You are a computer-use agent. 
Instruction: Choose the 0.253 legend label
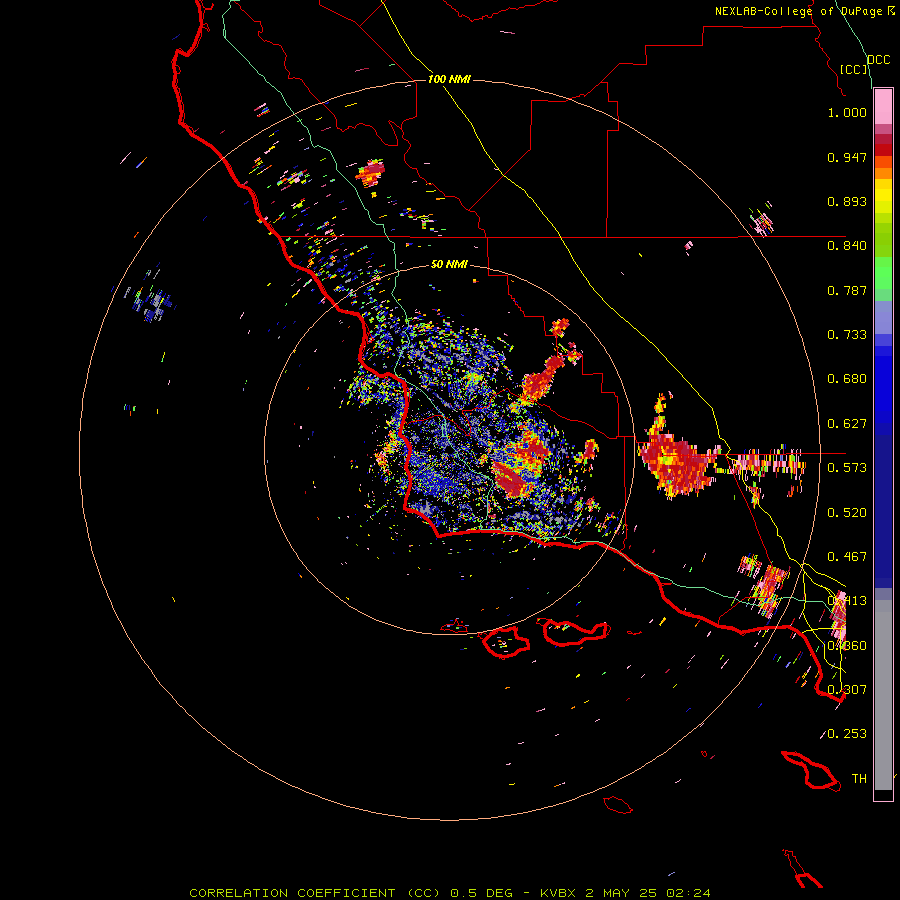(x=847, y=734)
